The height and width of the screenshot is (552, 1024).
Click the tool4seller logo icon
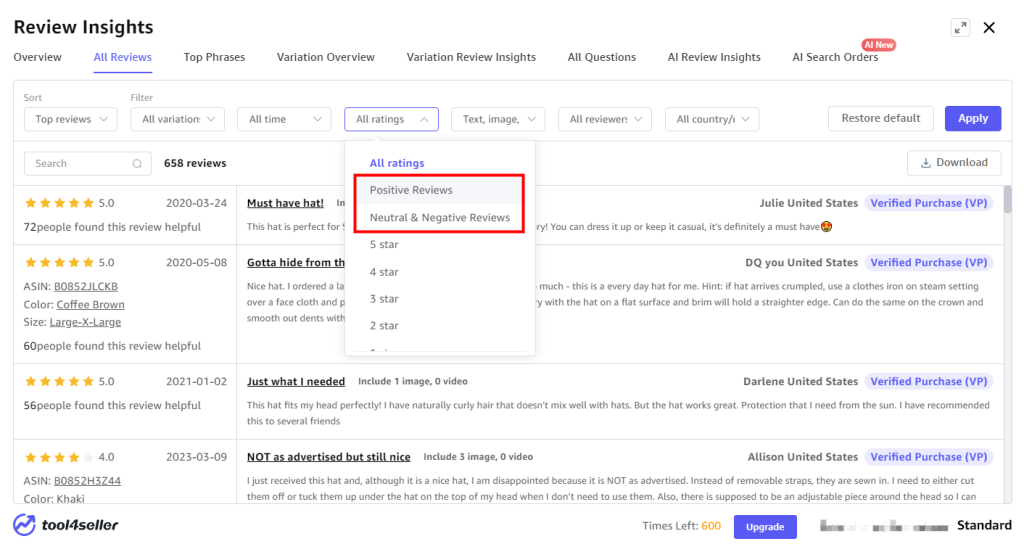(25, 525)
